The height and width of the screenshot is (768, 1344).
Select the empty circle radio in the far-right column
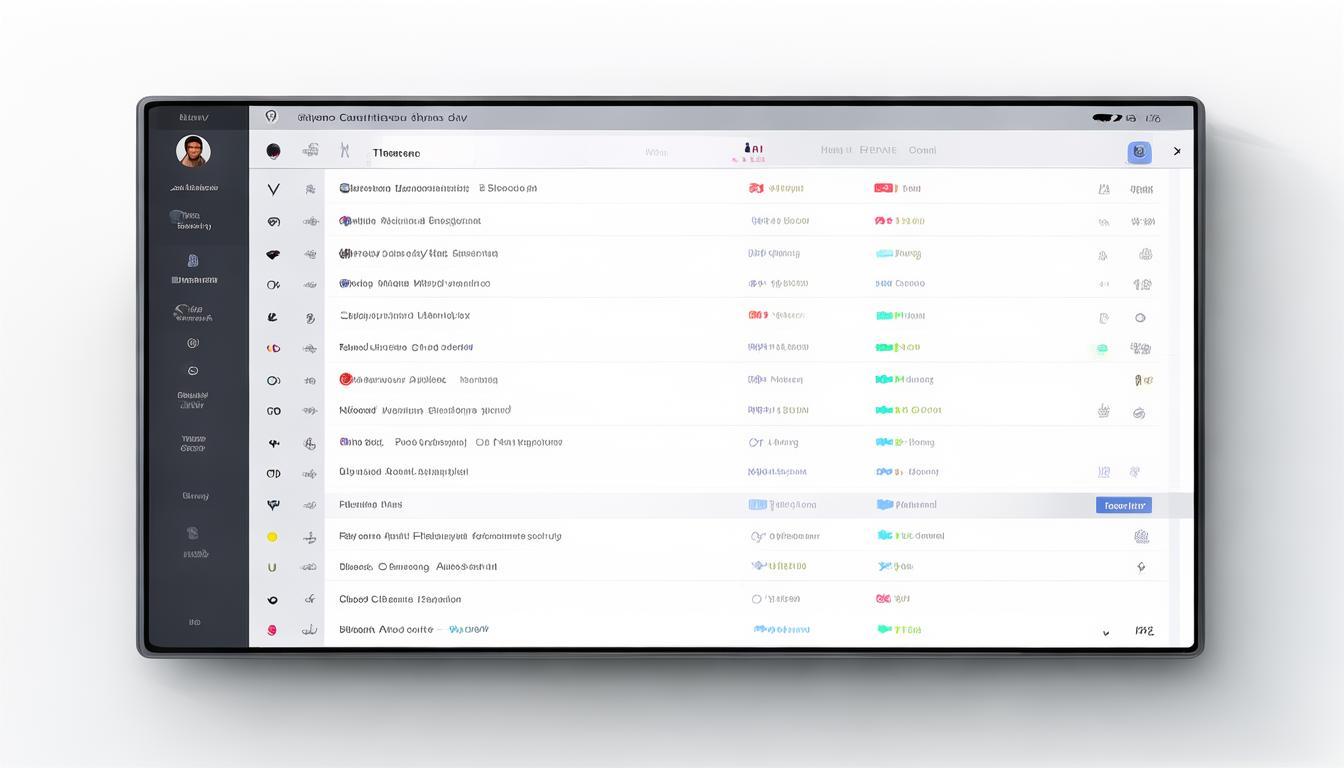tap(1139, 318)
